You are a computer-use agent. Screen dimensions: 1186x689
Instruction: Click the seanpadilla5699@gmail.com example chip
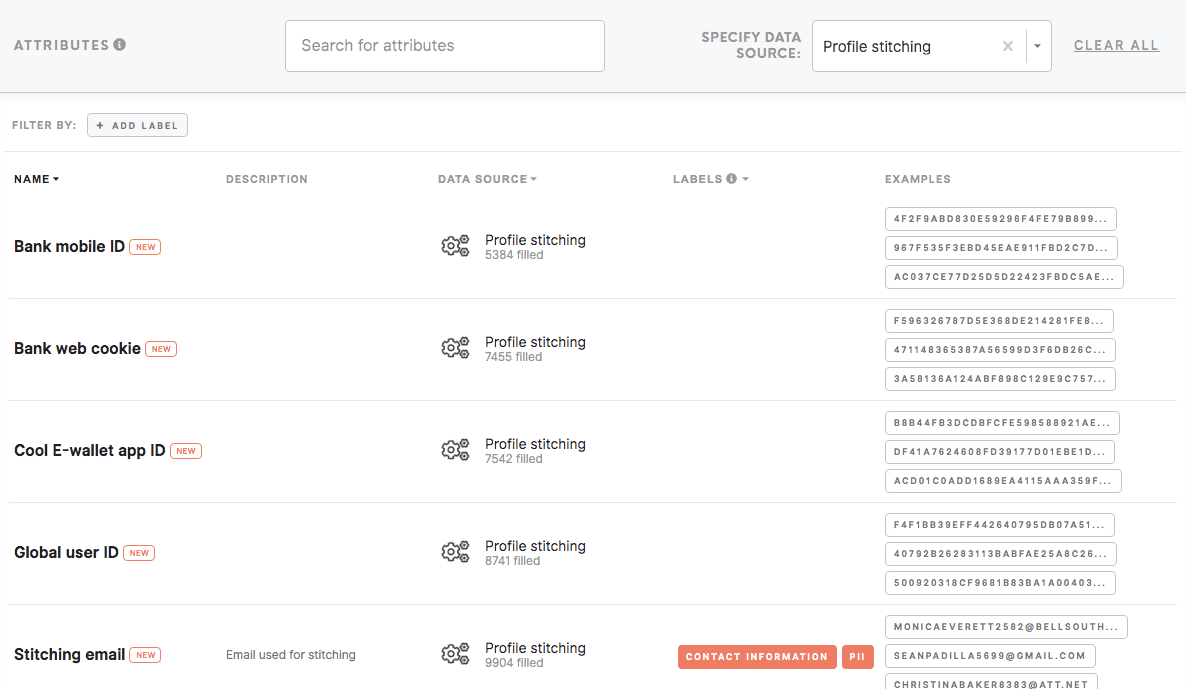tap(989, 656)
